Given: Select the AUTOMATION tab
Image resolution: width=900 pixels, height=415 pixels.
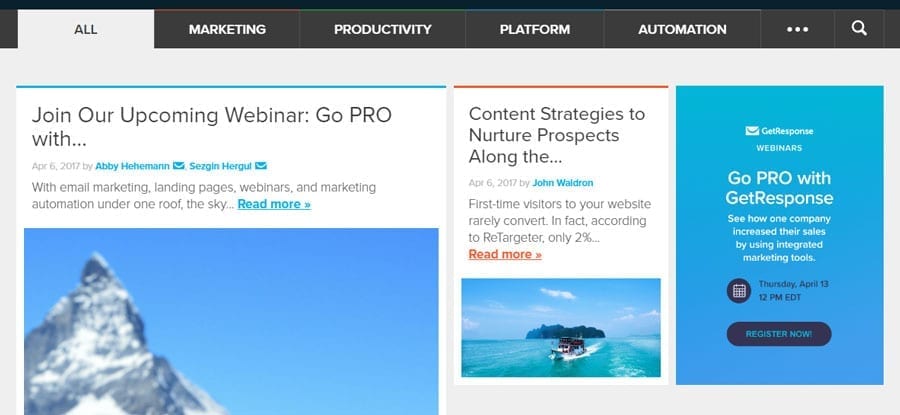Looking at the screenshot, I should click(682, 29).
